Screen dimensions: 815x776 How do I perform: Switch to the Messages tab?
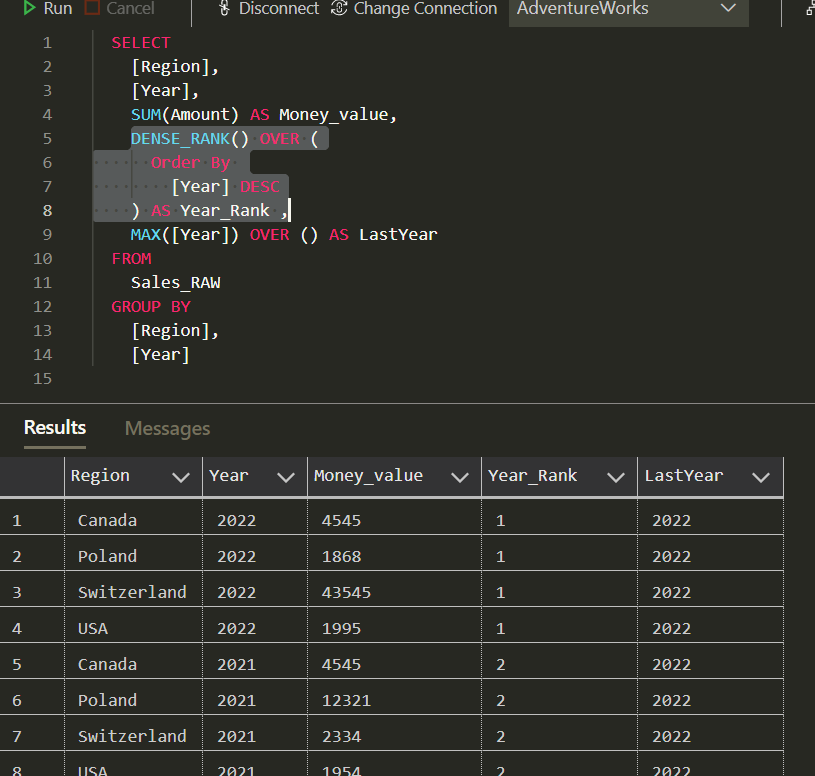click(166, 428)
